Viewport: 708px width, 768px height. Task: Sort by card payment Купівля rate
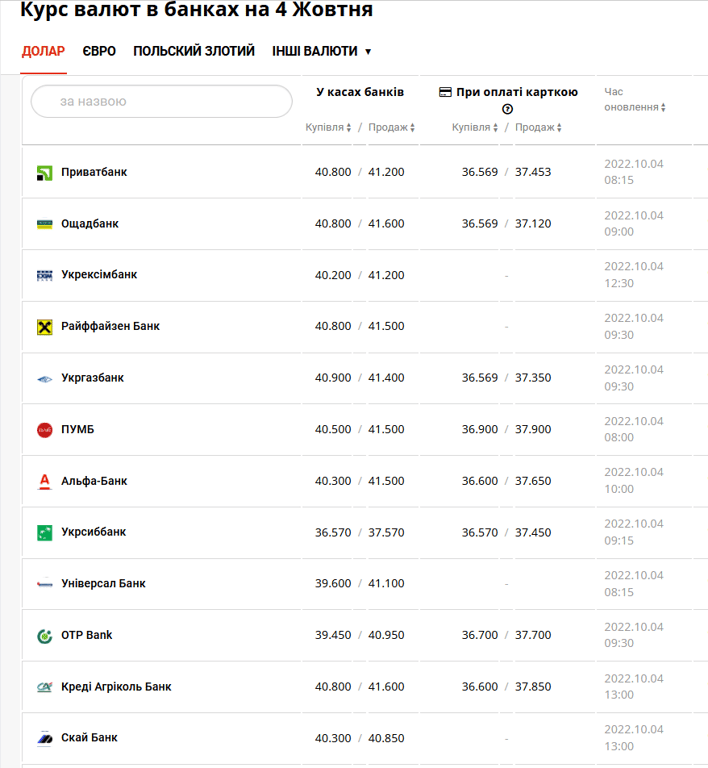[475, 128]
